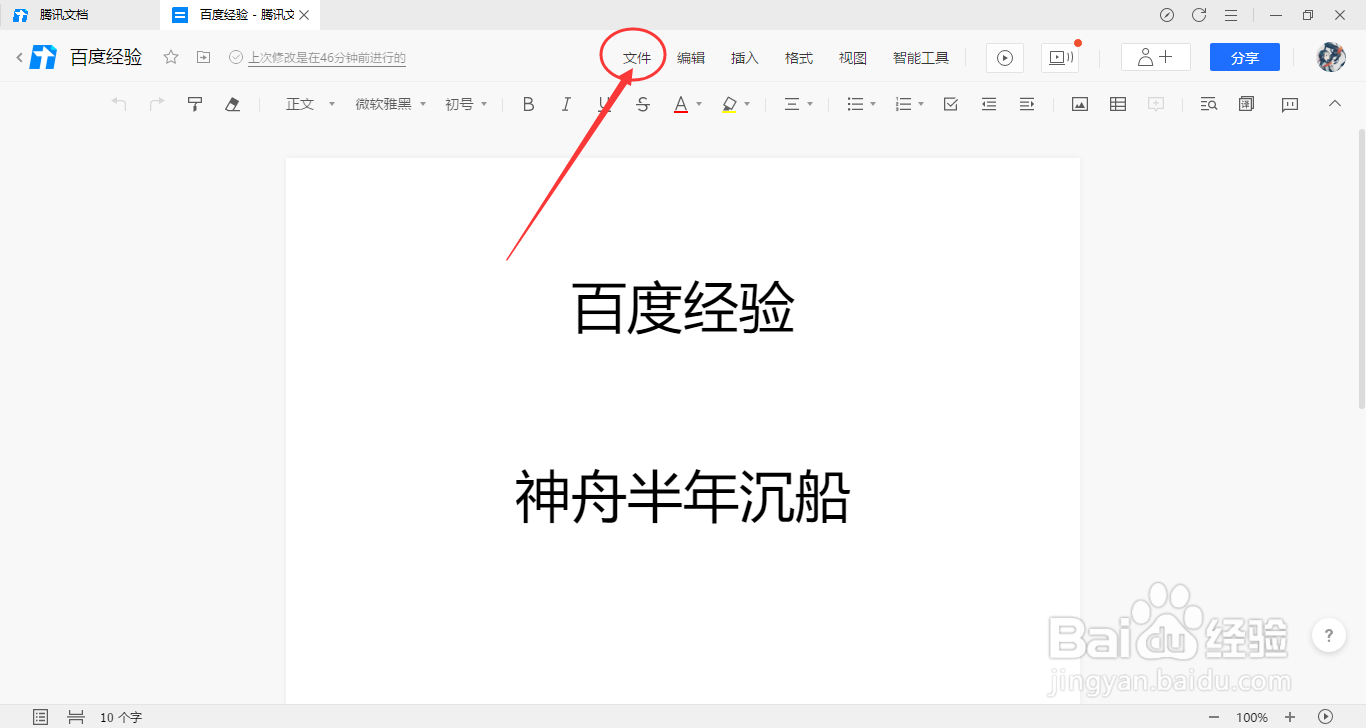Click the 10 个字 word count

click(121, 717)
